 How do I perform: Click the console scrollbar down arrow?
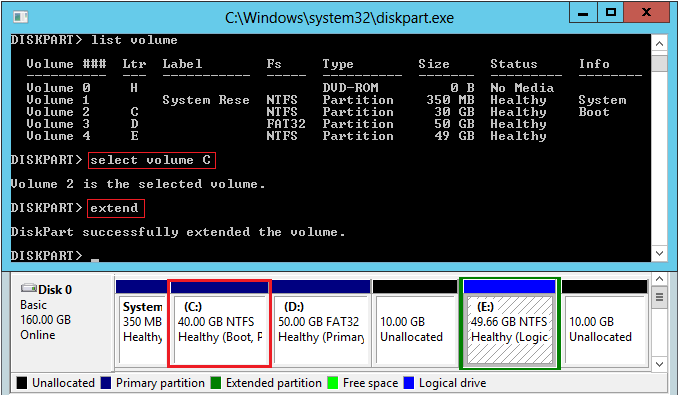tap(660, 253)
